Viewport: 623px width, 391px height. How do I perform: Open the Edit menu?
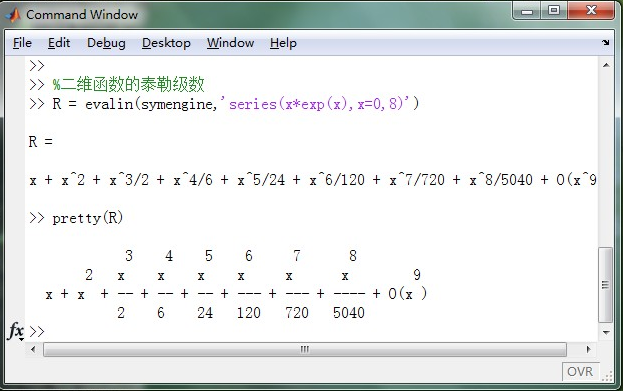[x=59, y=43]
